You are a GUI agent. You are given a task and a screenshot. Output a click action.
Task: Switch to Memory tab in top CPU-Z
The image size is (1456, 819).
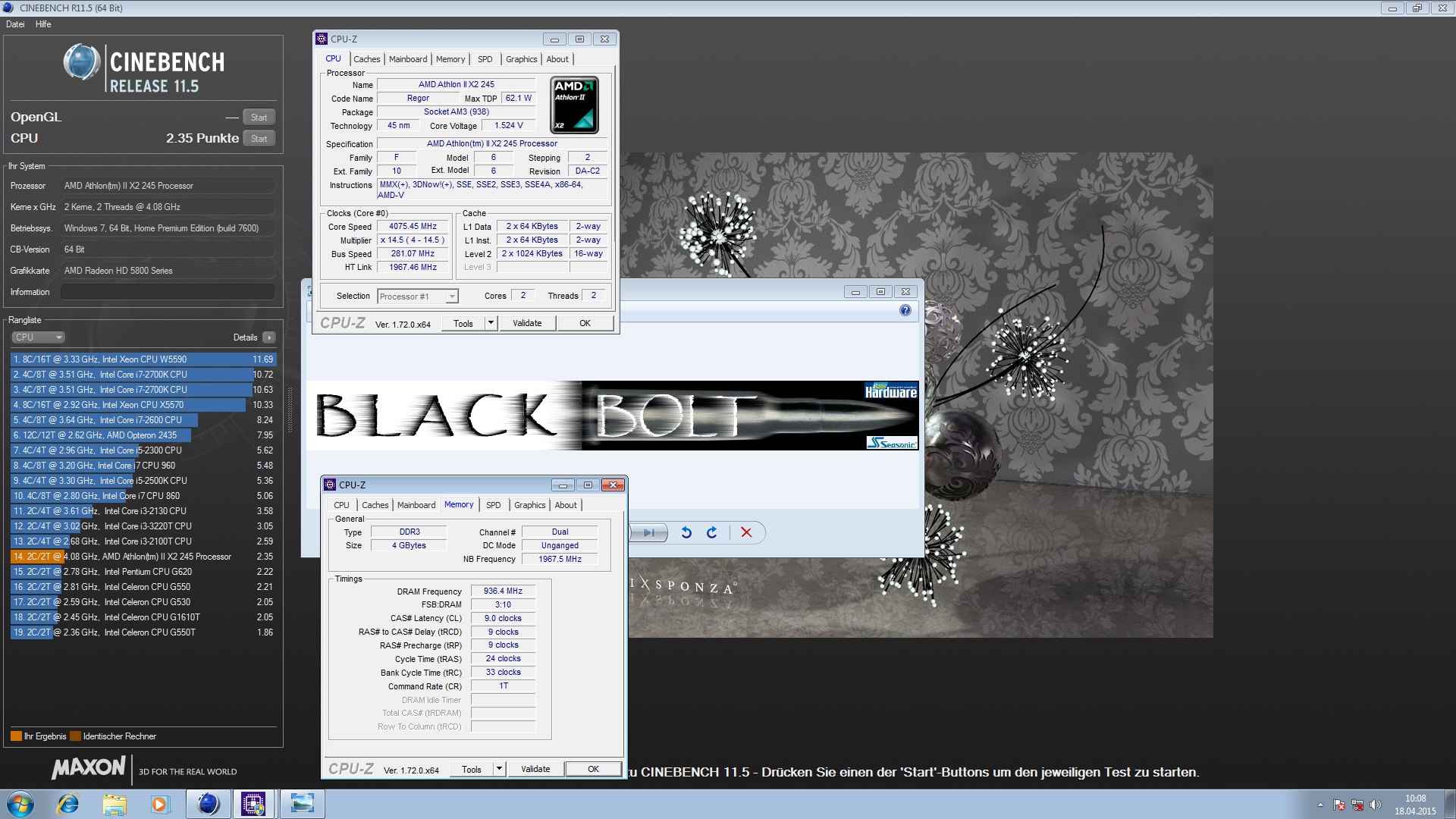[x=450, y=59]
